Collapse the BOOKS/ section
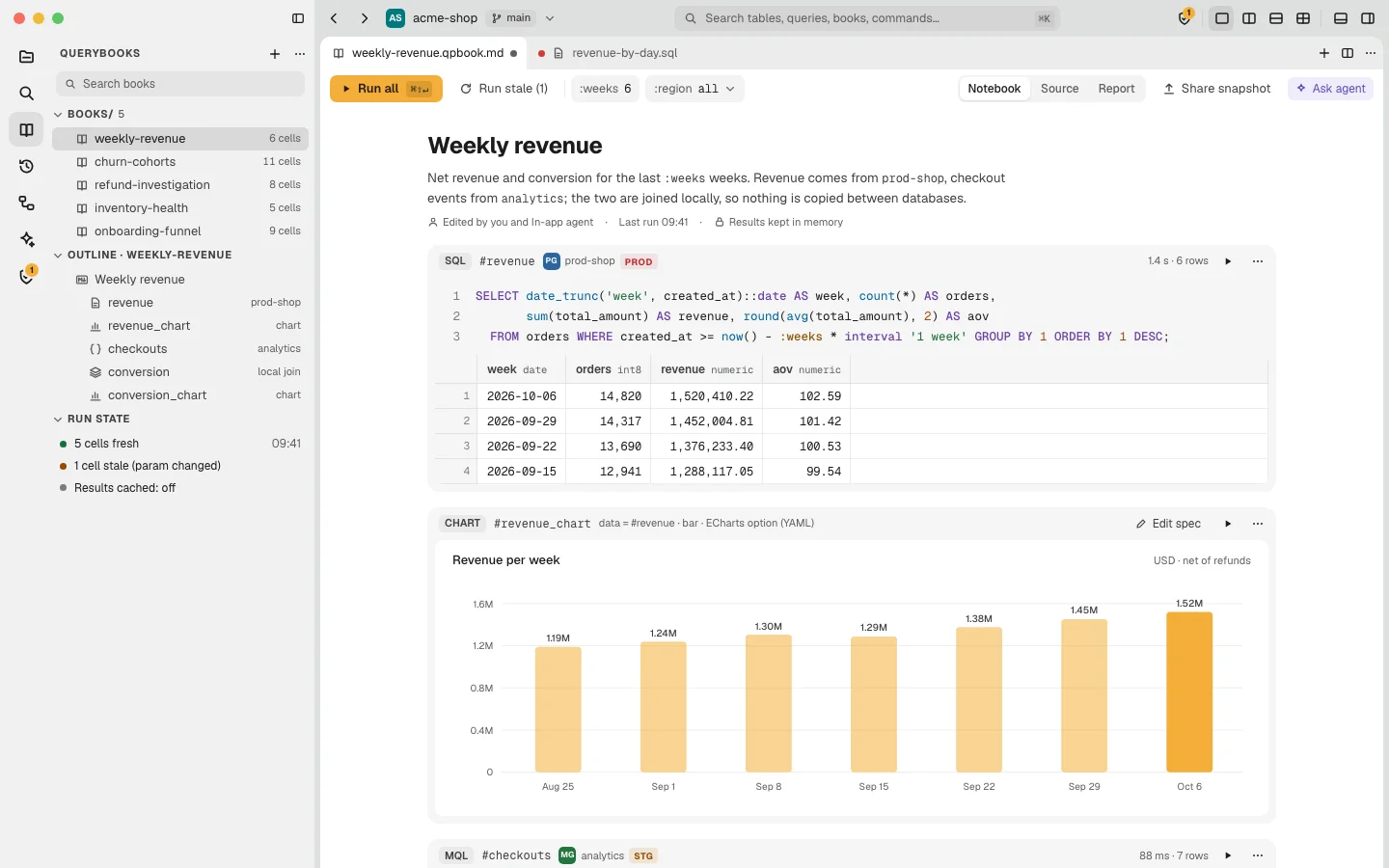The height and width of the screenshot is (868, 1389). [x=58, y=114]
